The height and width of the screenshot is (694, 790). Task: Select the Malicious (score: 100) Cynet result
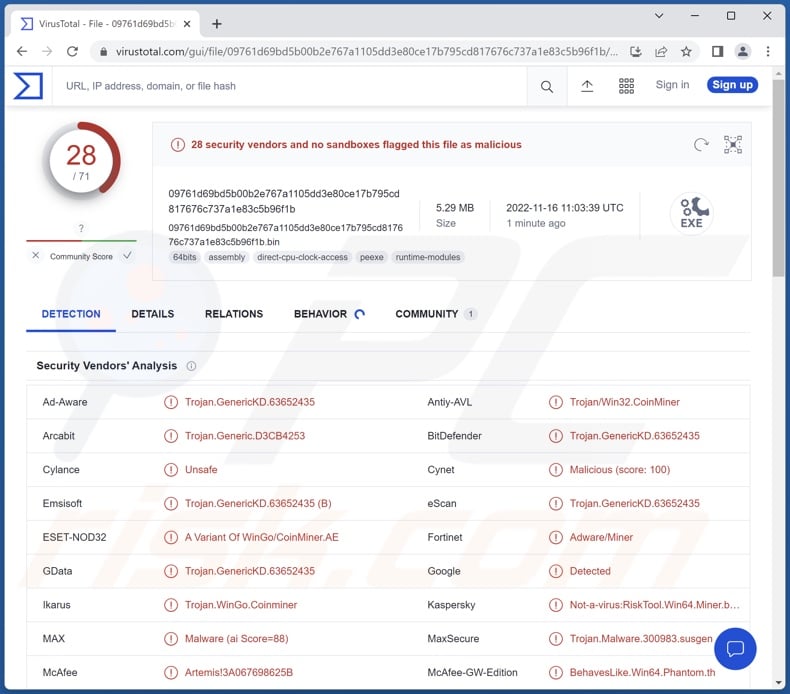(620, 470)
